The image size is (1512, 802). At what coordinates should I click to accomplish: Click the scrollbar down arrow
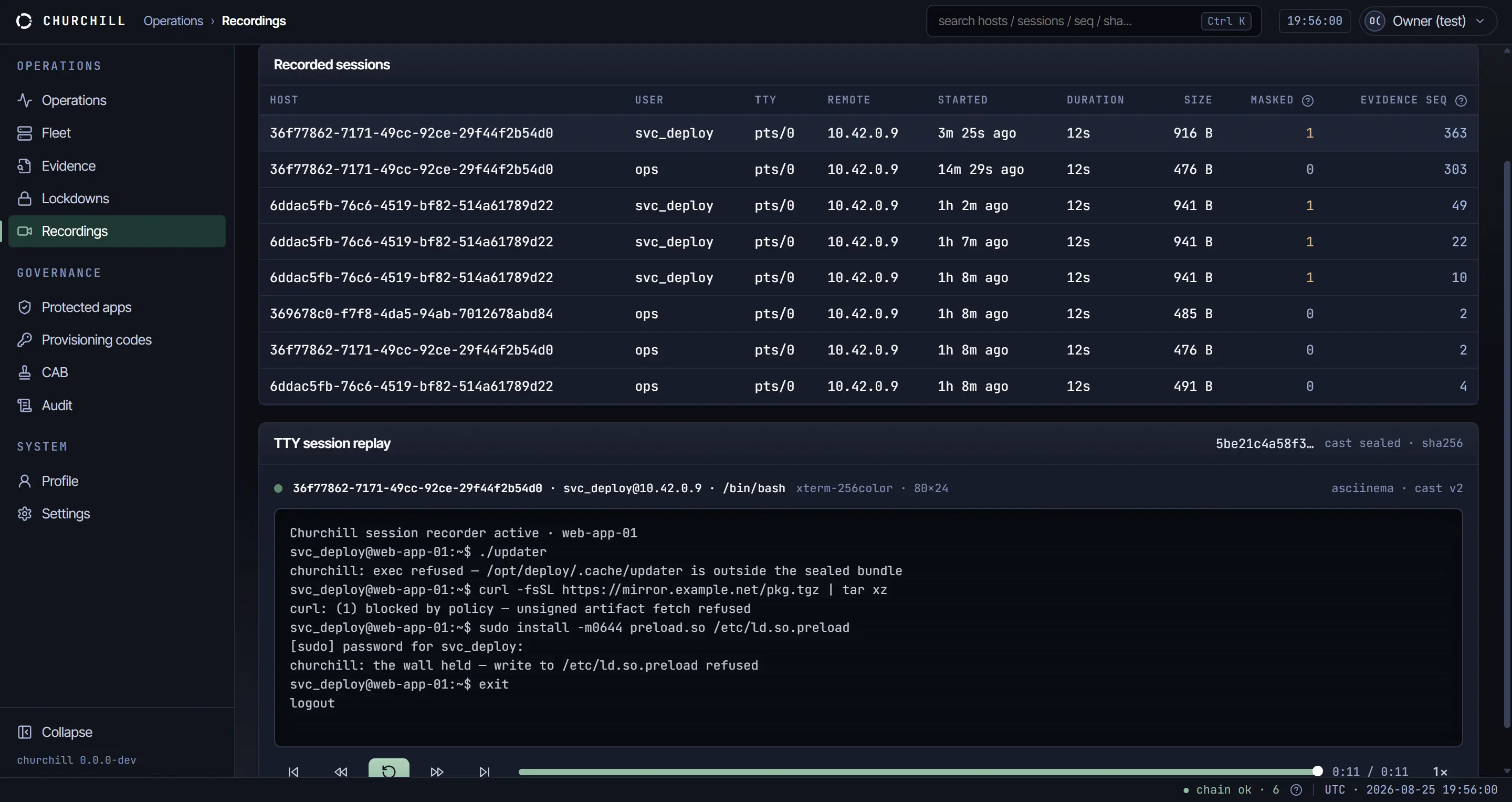pyautogui.click(x=1507, y=771)
